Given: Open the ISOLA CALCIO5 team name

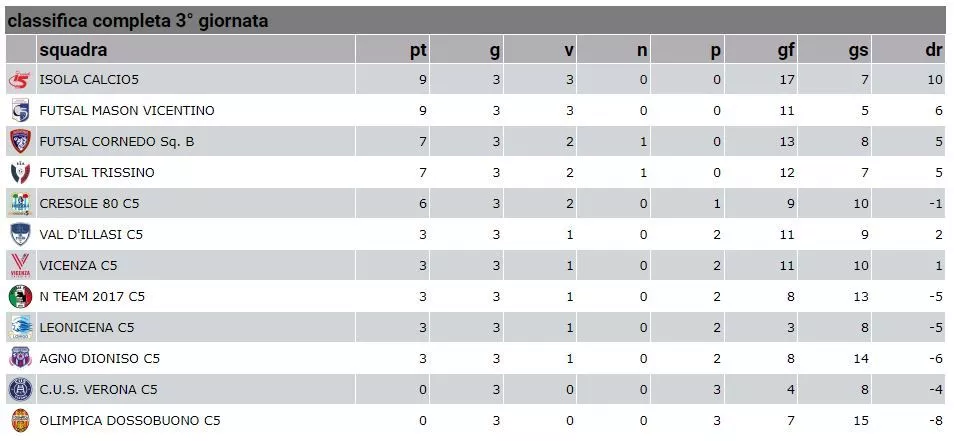Looking at the screenshot, I should 89,80.
